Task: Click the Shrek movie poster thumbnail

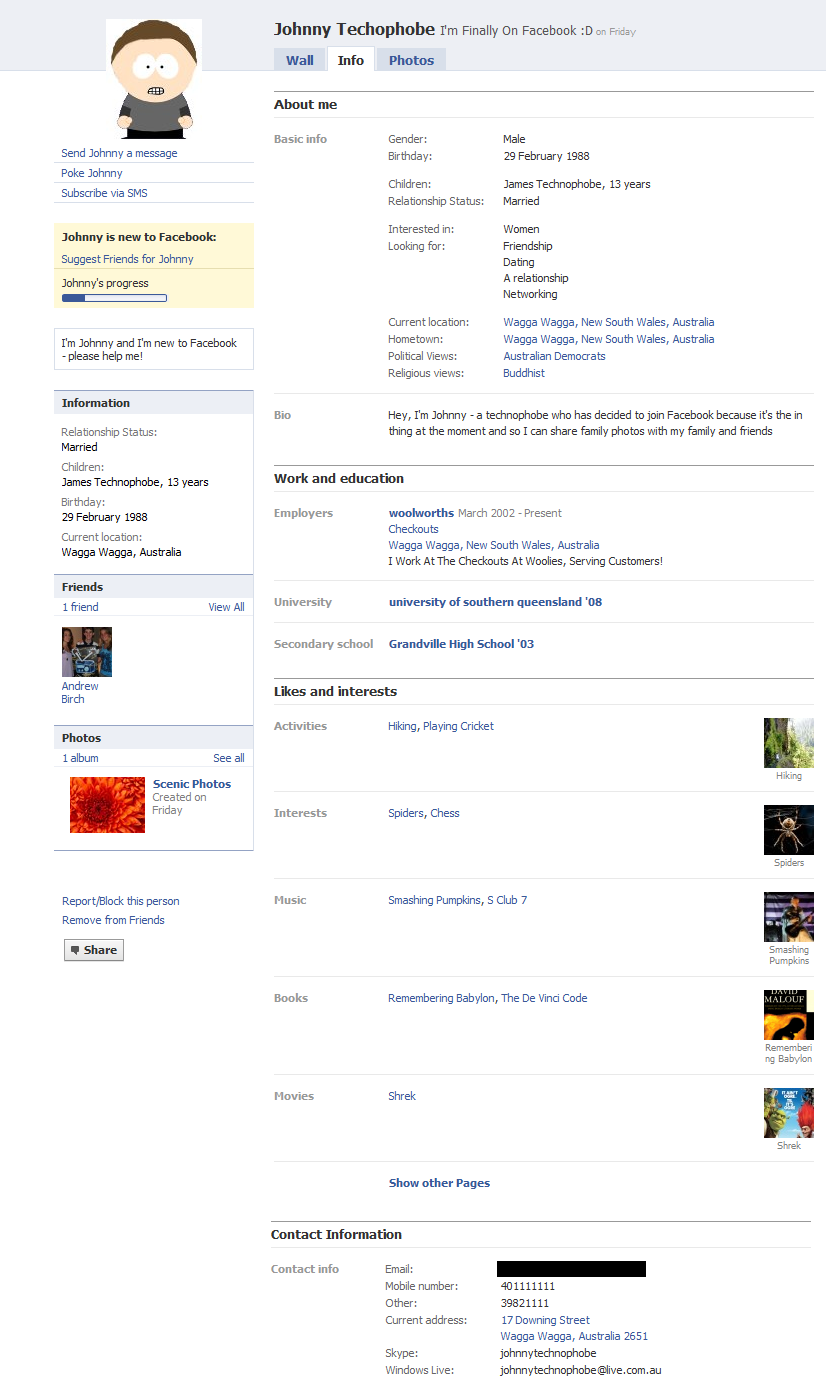Action: click(789, 1113)
